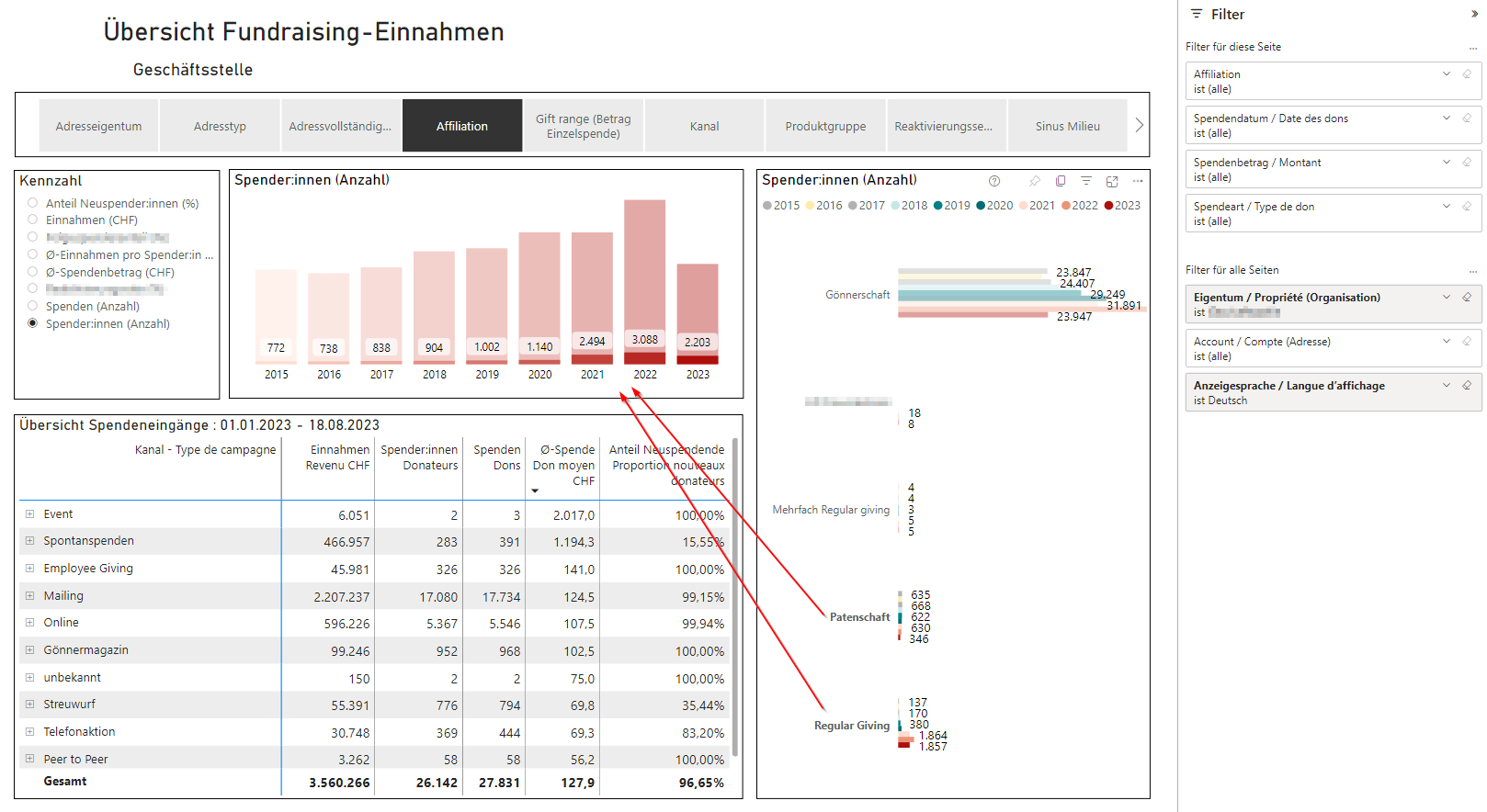Screen dimensions: 1487x812
Task: Open options for 'Filter für alle Seiten'
Action: [x=1473, y=270]
